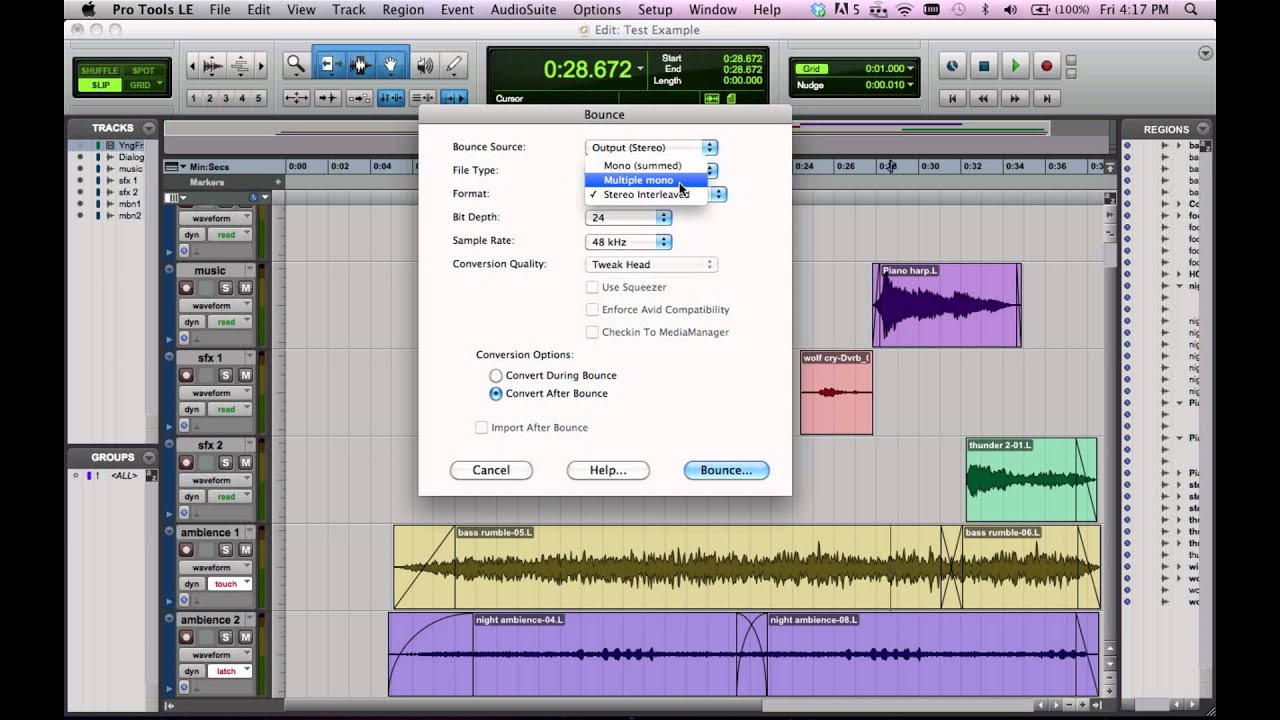This screenshot has height=720, width=1280.
Task: Open the AudioSuite menu
Action: pyautogui.click(x=525, y=10)
